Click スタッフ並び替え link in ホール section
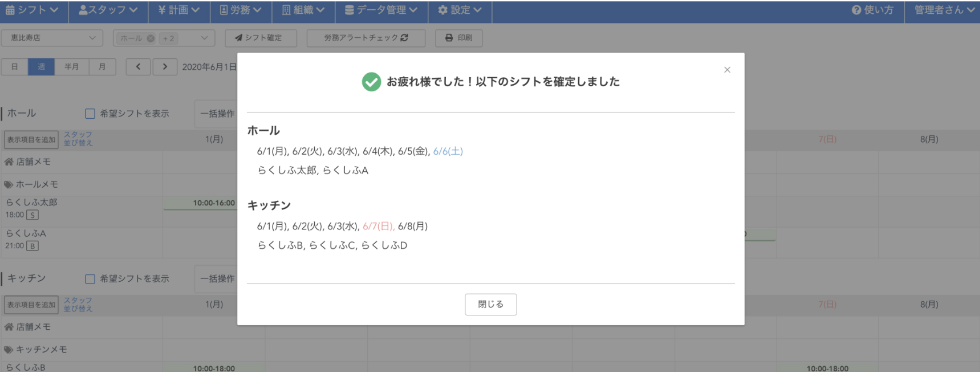 tap(78, 139)
